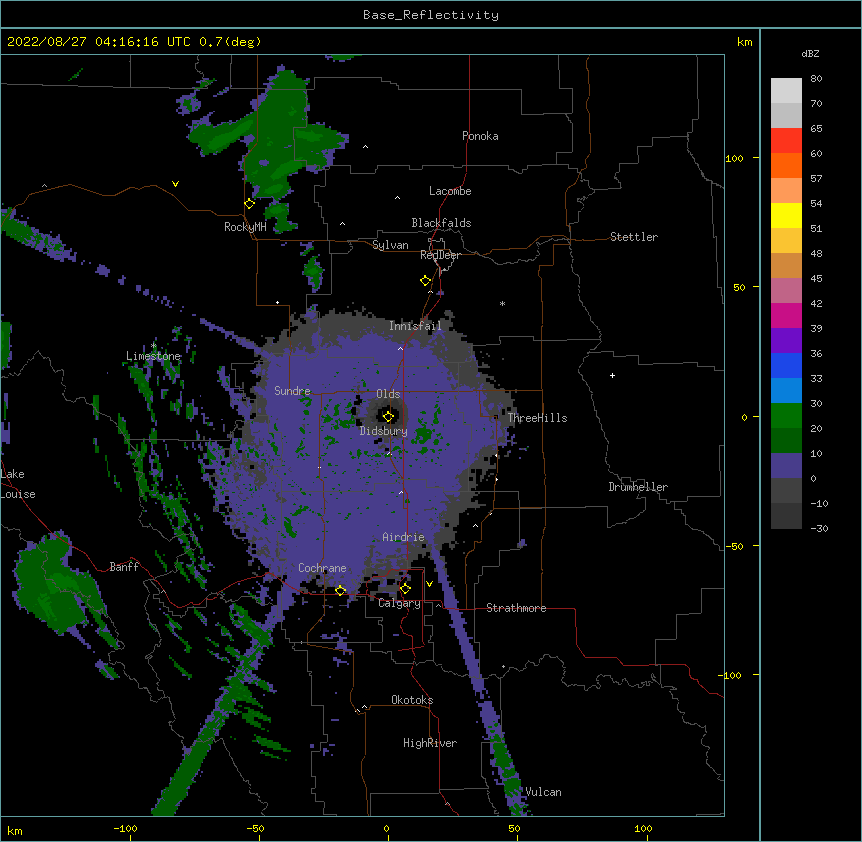Screen dimensions: 862x842
Task: Click the Limestone label
Action: 153,356
